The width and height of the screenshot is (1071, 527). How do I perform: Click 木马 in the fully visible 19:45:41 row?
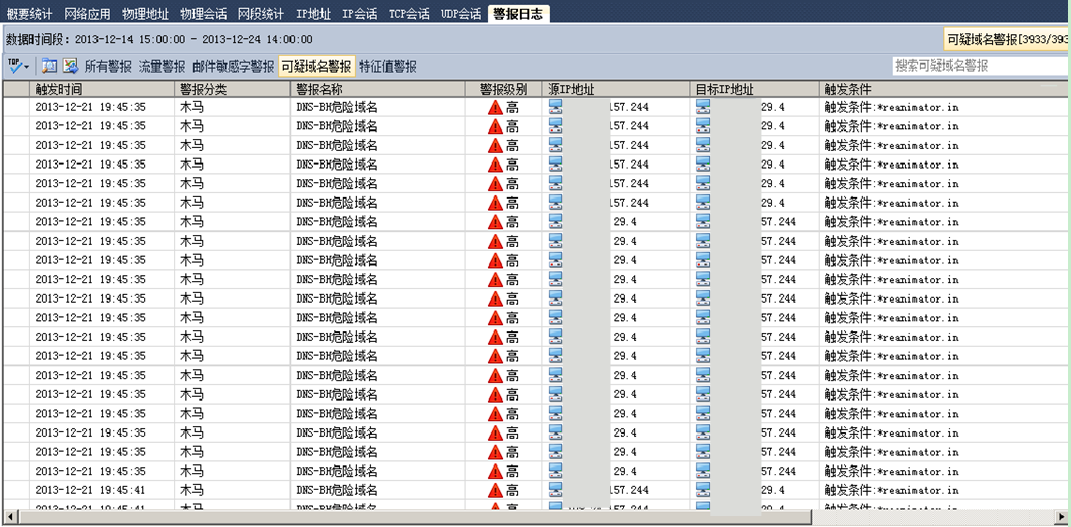click(x=192, y=489)
